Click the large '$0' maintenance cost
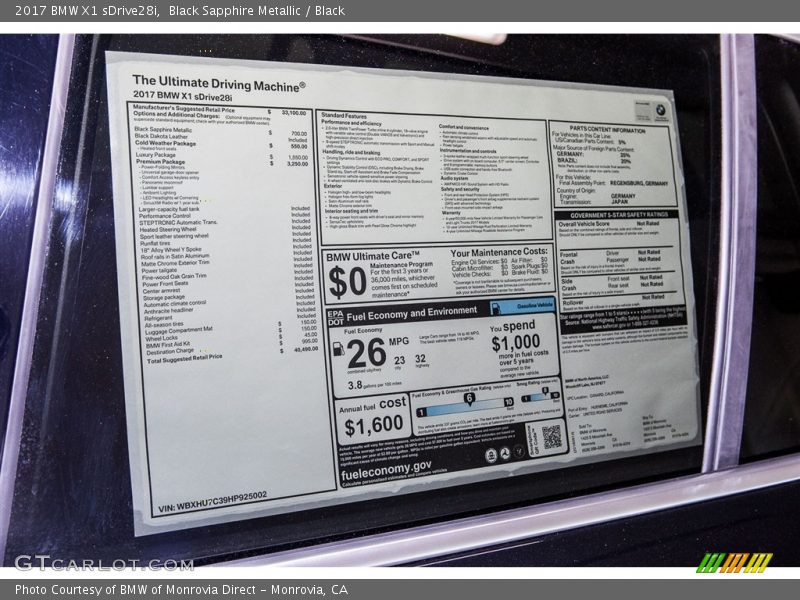The height and width of the screenshot is (600, 800). coord(347,282)
